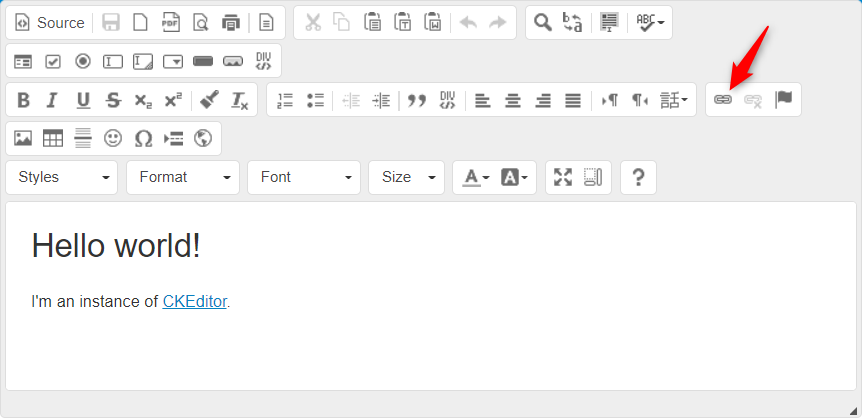The image size is (862, 418).
Task: Choose Paste from Word
Action: point(433,23)
